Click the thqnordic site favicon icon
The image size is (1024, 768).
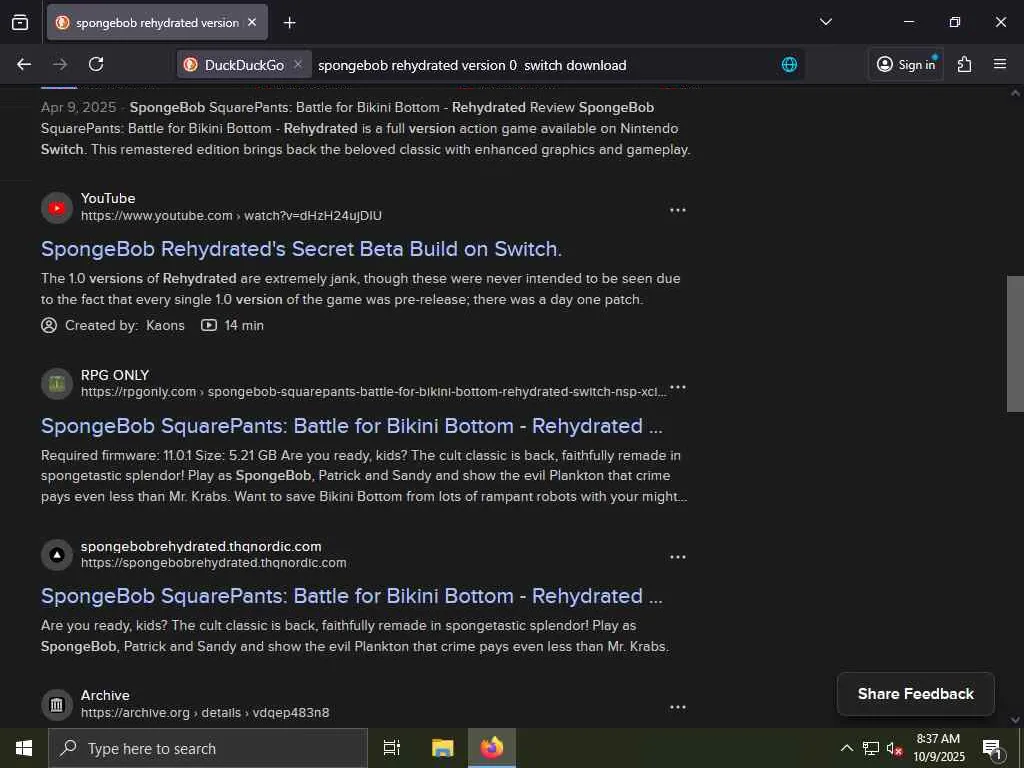tap(57, 554)
